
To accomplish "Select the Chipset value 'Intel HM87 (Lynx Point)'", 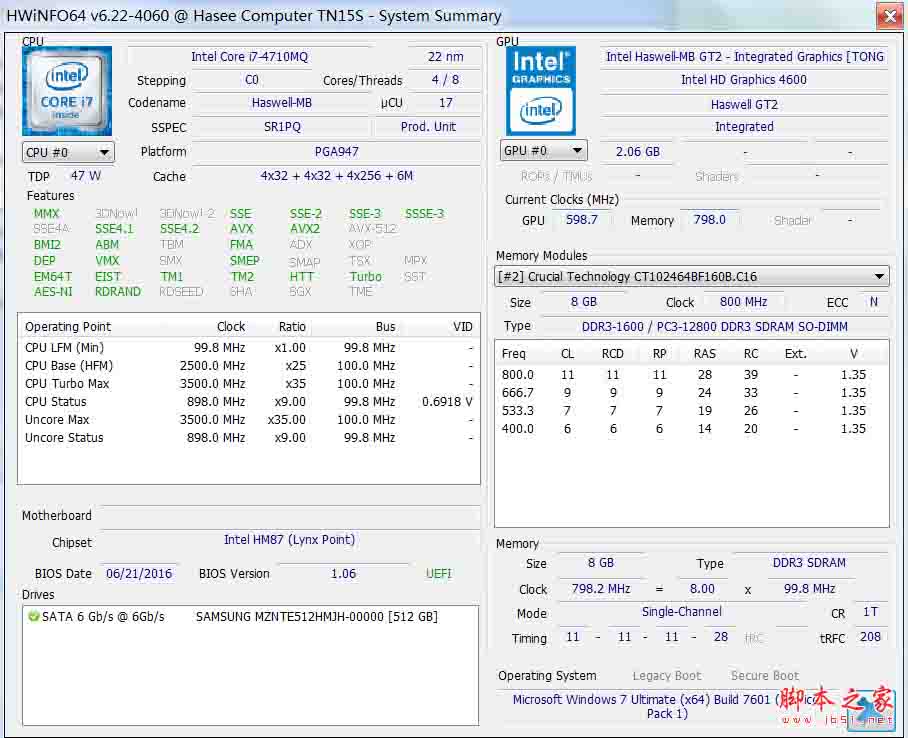I will (290, 539).
